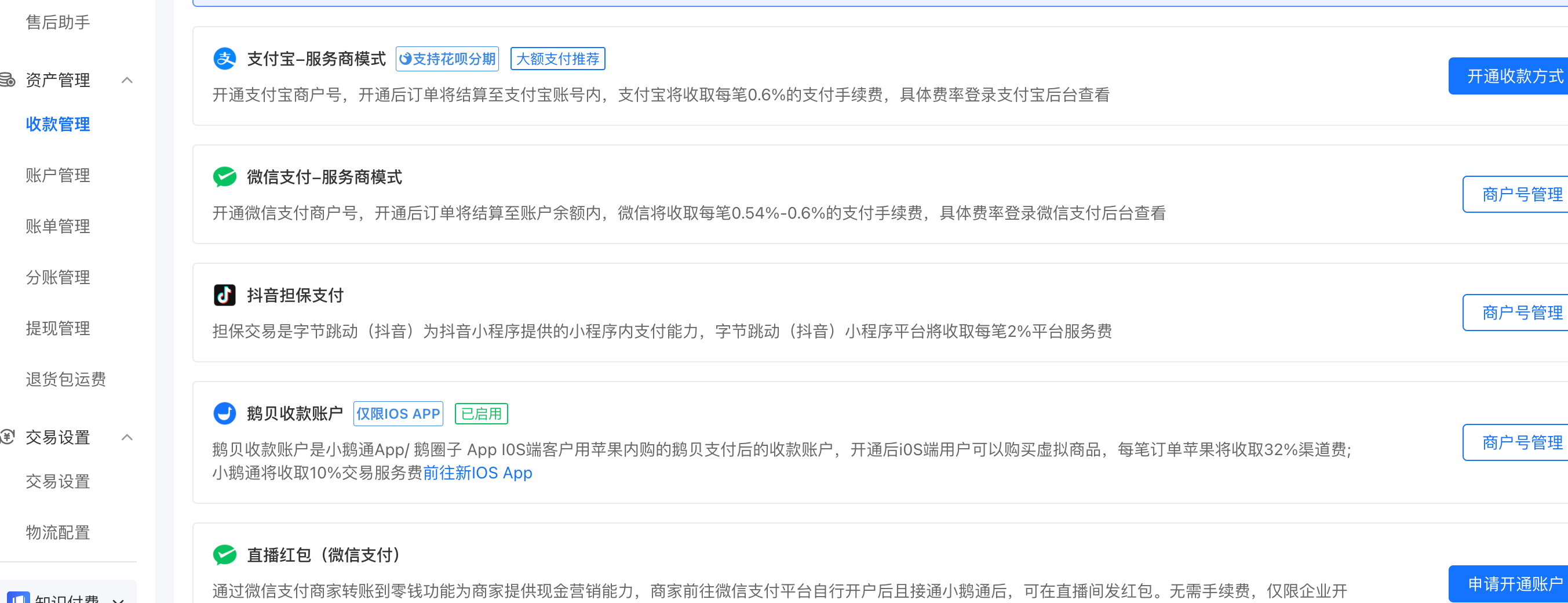
Task: Click the 前往新IOS App link
Action: (479, 473)
